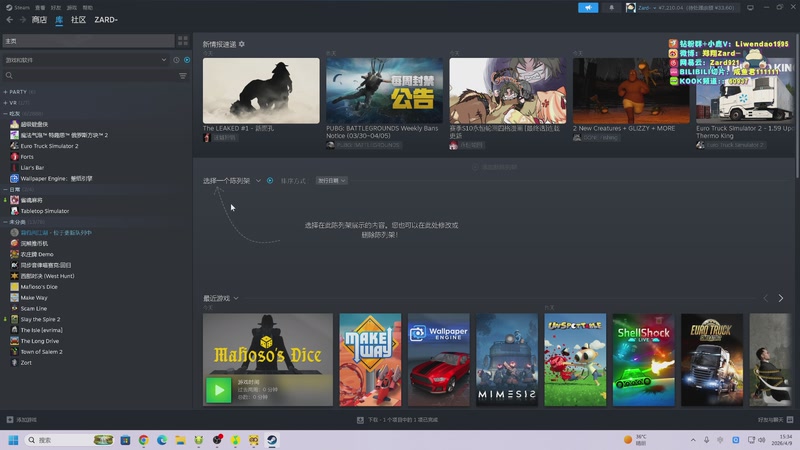
Task: Switch to Big Picture mode monitor icon
Action: pyautogui.click(x=750, y=8)
